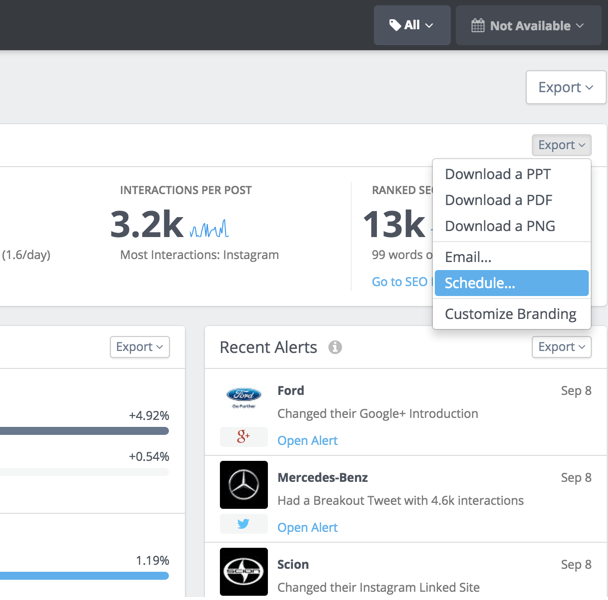Click the Scion logo icon
Viewport: 608px width, 600px height.
(243, 572)
